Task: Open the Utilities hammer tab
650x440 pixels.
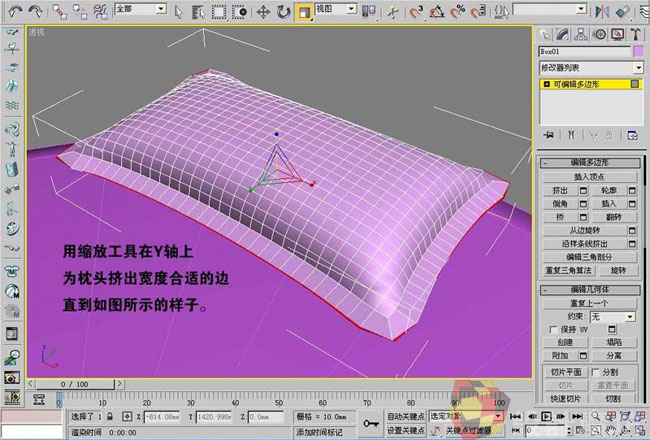Action: point(636,34)
